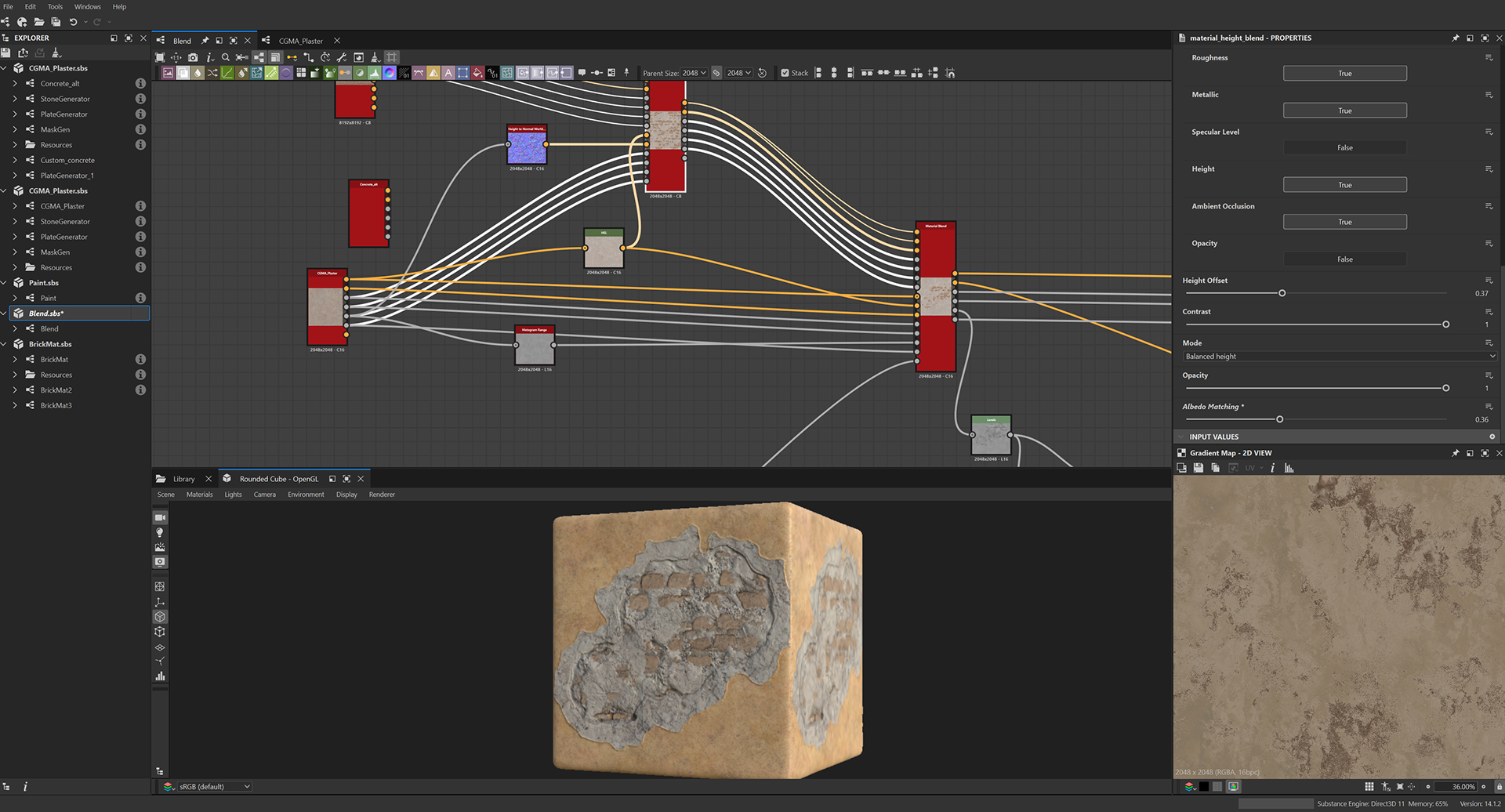Add an HSL color wheel node
This screenshot has width=1505, height=812.
(x=390, y=73)
